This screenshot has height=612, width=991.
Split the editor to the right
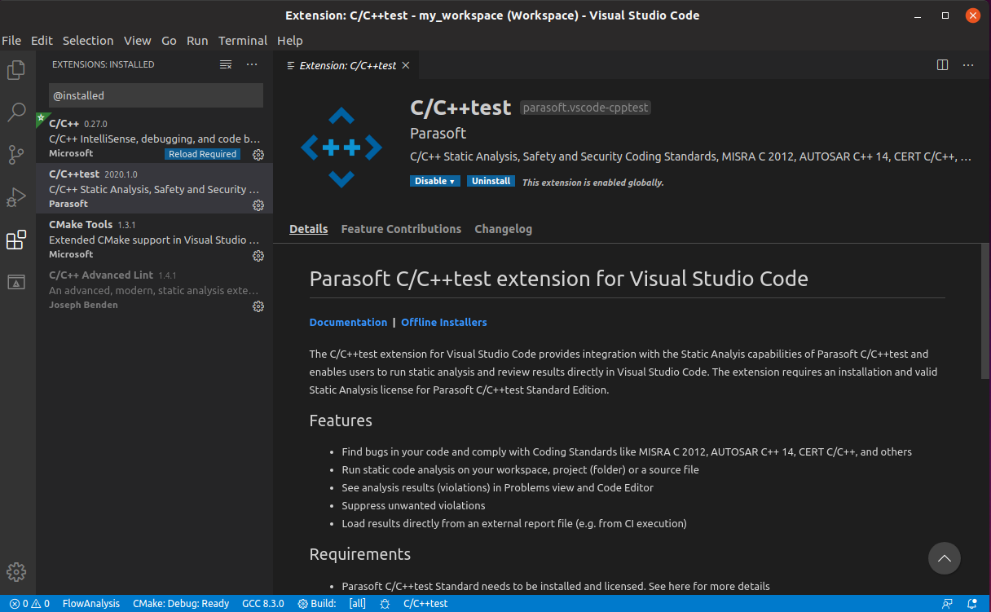pos(942,64)
